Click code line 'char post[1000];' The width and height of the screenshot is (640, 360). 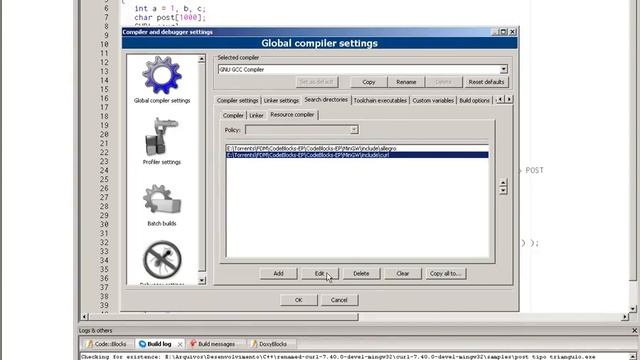pos(170,18)
